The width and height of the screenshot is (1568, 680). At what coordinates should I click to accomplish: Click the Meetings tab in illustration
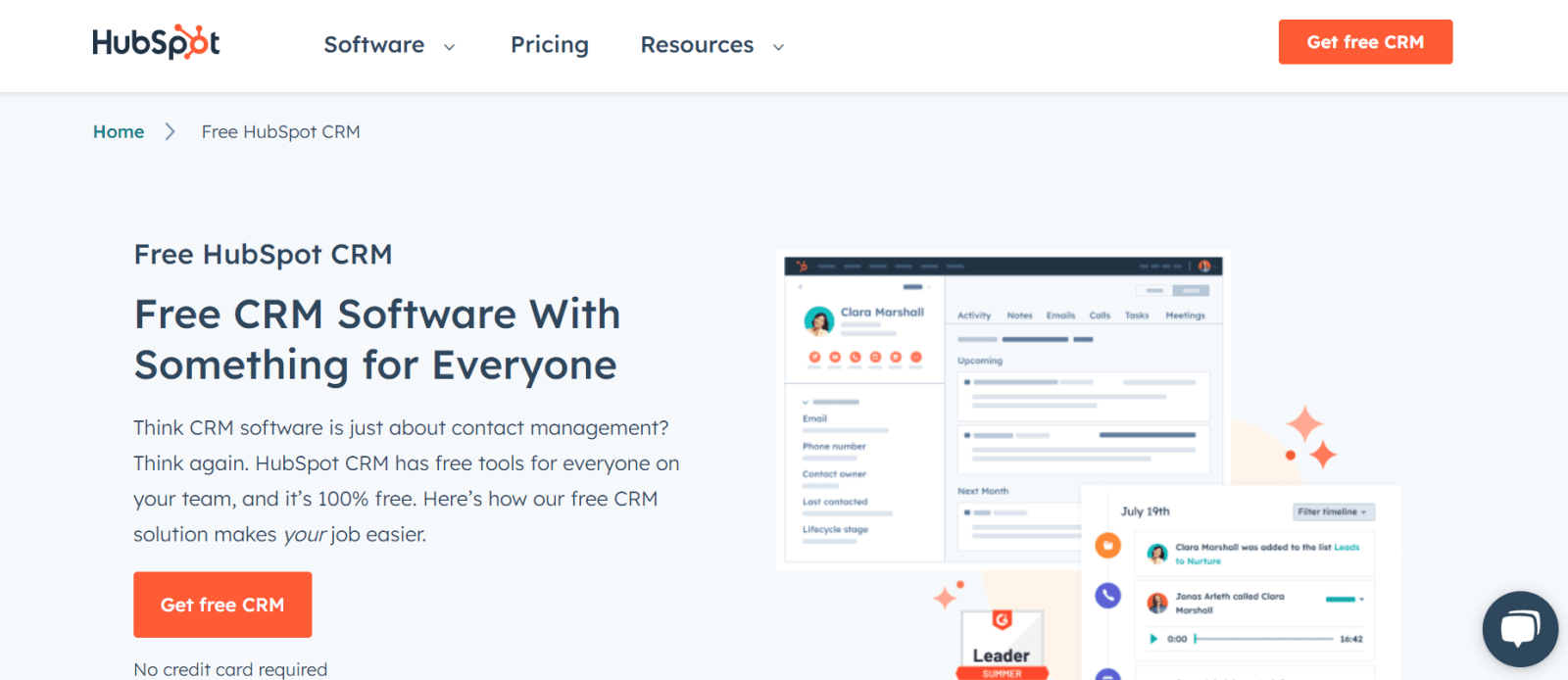1185,316
